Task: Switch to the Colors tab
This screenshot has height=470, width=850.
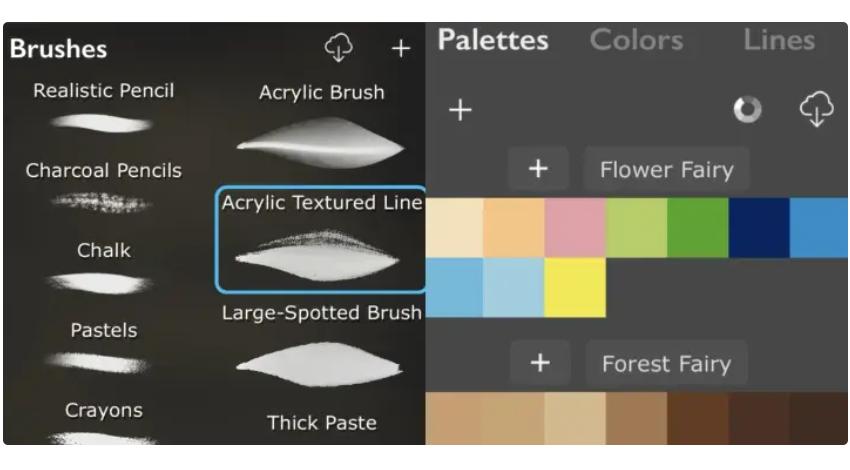Action: [636, 40]
